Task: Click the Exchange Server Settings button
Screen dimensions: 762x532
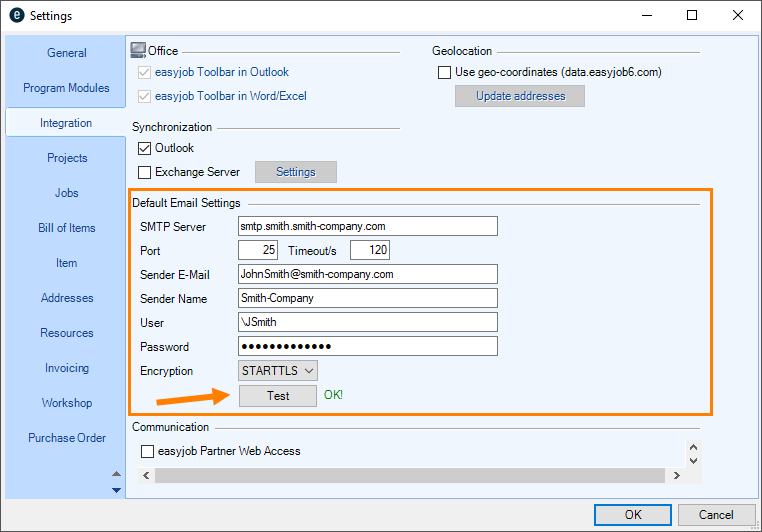Action: point(295,172)
